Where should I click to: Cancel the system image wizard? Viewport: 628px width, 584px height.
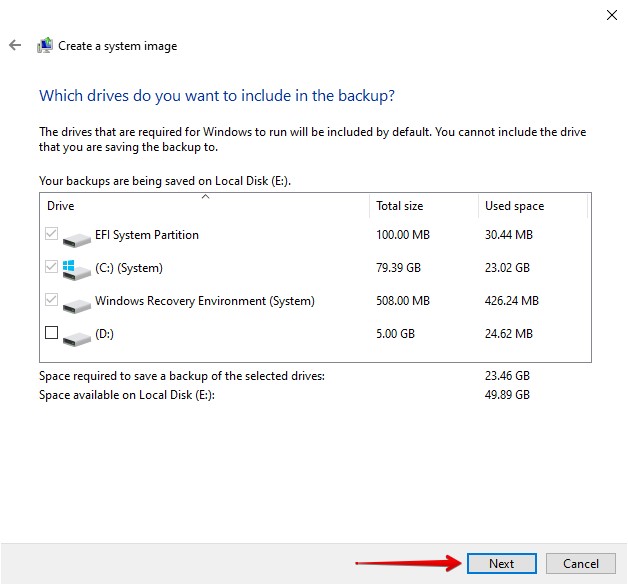click(x=581, y=564)
